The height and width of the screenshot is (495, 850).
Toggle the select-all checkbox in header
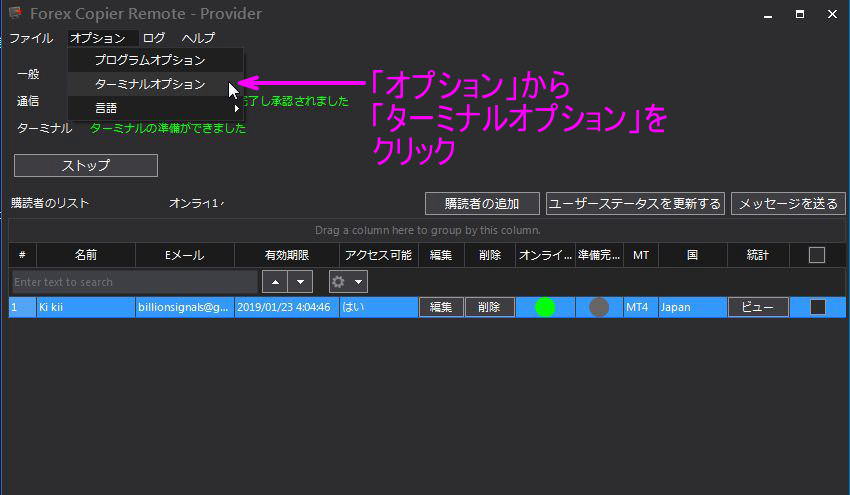pos(816,255)
